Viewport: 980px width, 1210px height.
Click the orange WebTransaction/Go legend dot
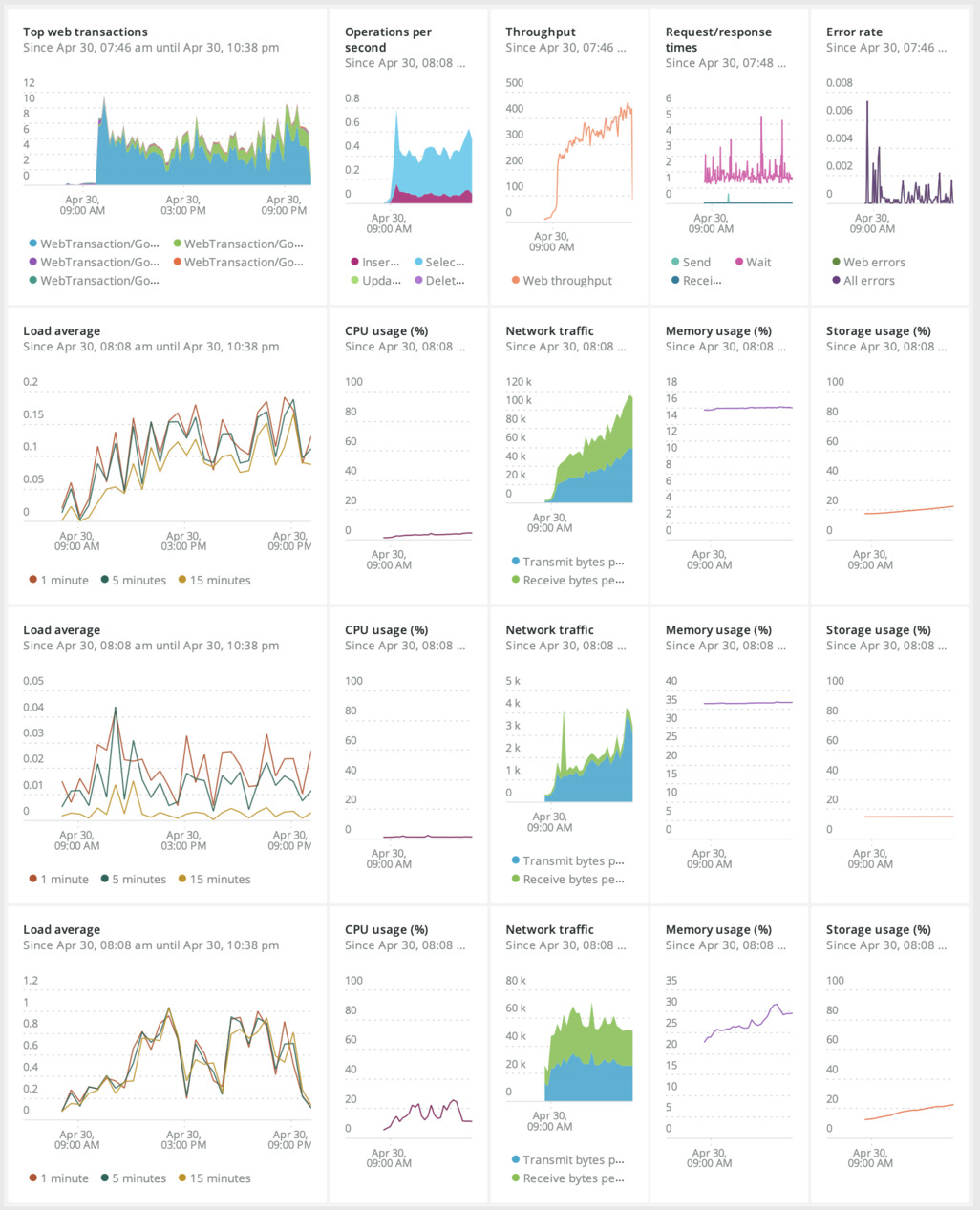tap(178, 263)
